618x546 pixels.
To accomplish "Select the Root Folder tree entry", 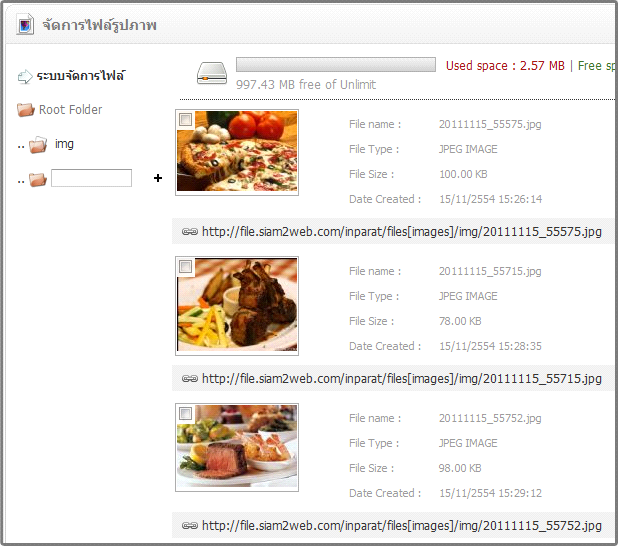I will pos(71,110).
